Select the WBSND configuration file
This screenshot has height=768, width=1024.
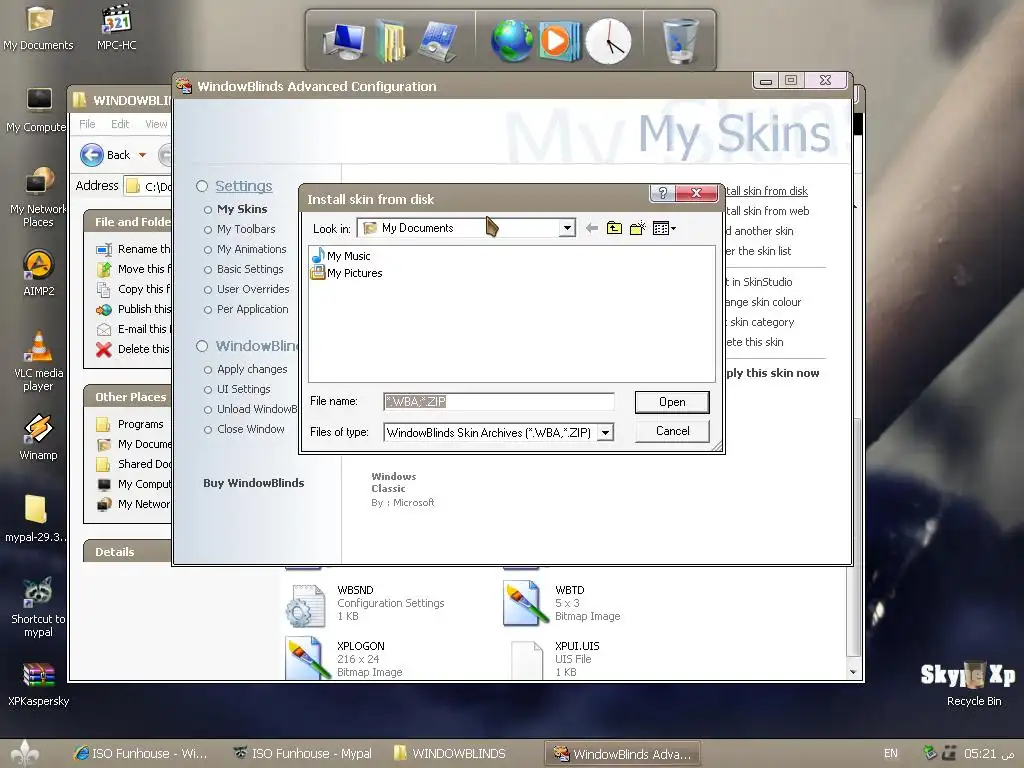(x=365, y=603)
